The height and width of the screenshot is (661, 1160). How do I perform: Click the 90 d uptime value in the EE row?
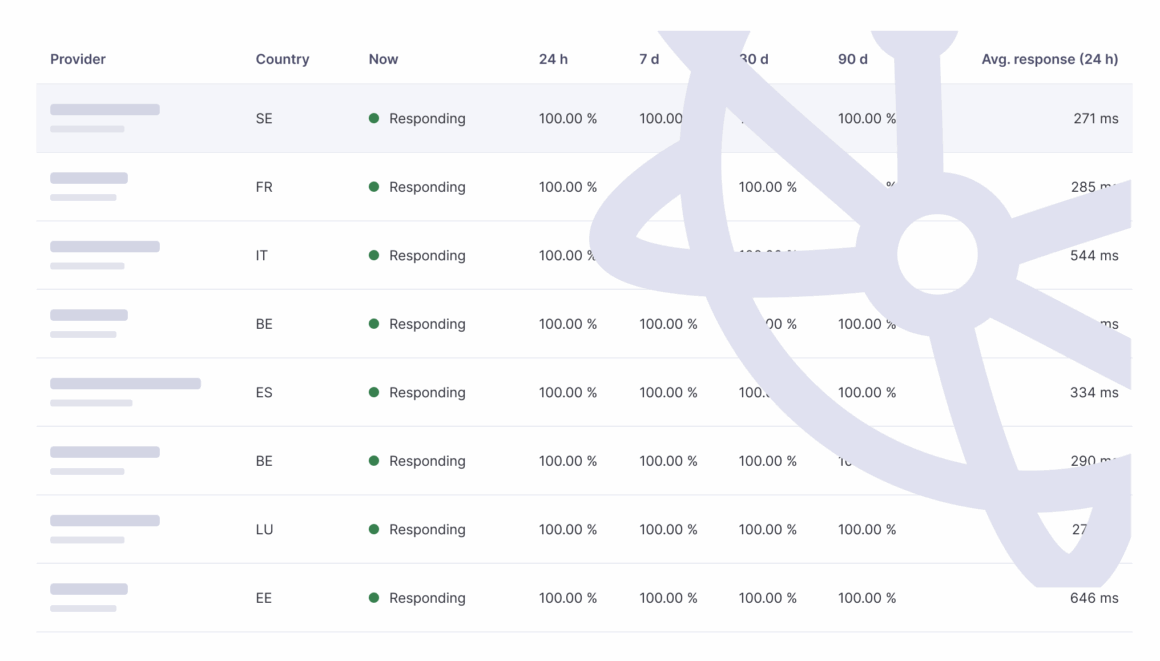point(867,598)
